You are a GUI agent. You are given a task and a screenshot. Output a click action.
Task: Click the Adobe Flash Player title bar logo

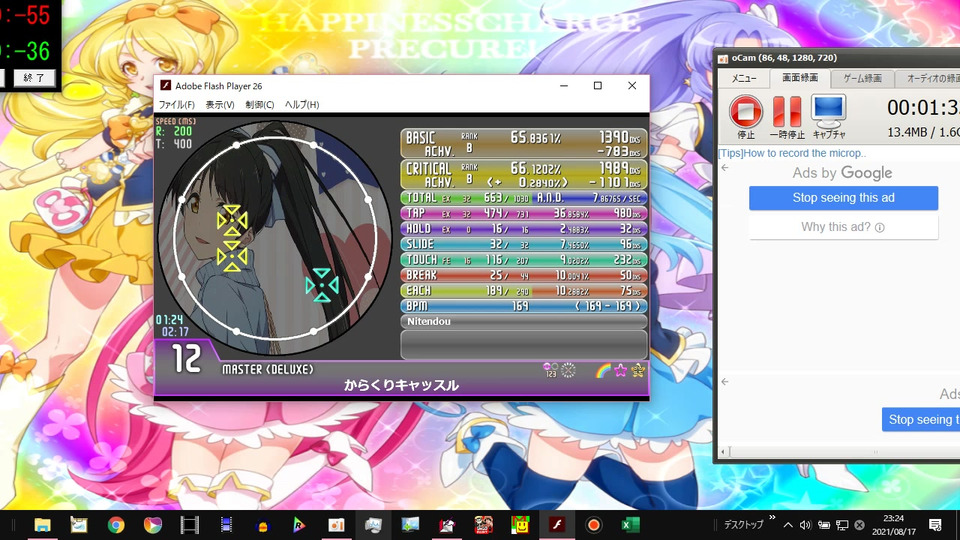coord(165,86)
